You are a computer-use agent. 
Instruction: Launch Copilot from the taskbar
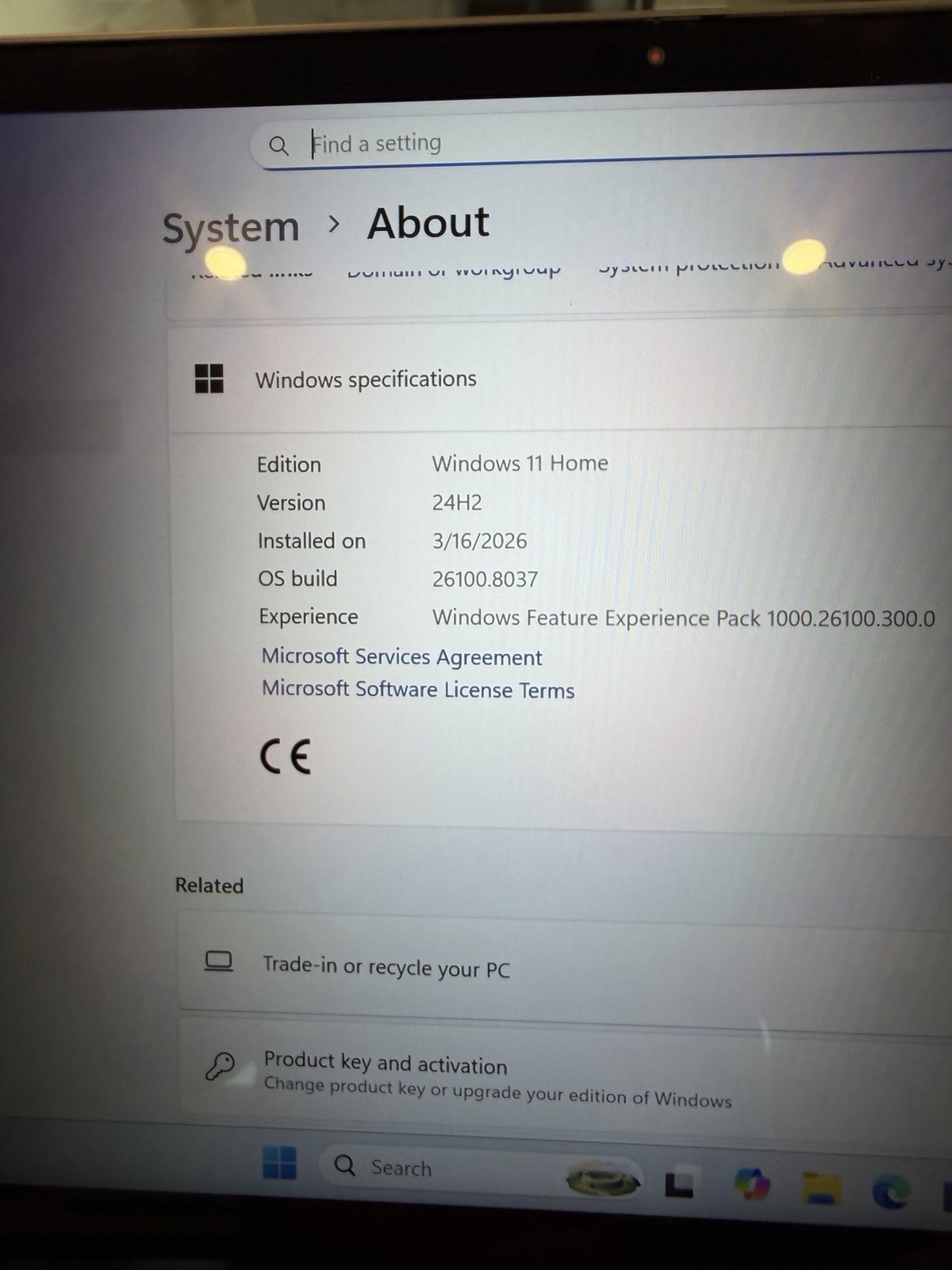pos(752,1186)
